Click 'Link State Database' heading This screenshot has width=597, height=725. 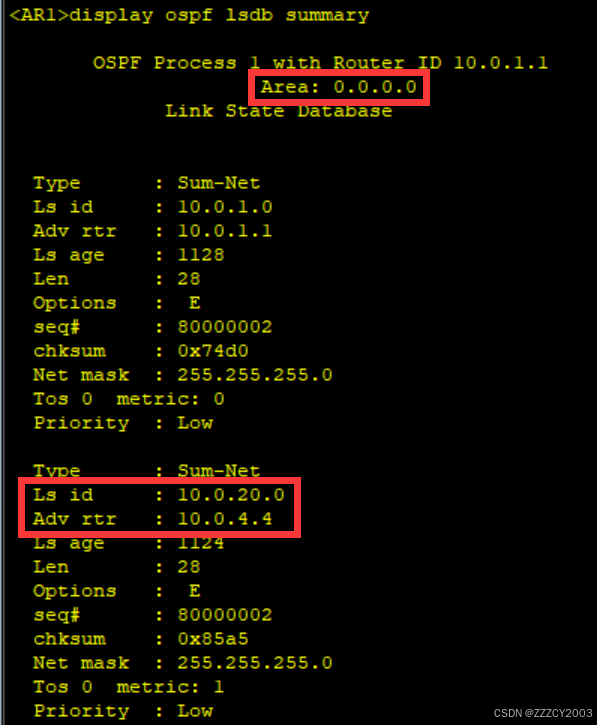279,111
